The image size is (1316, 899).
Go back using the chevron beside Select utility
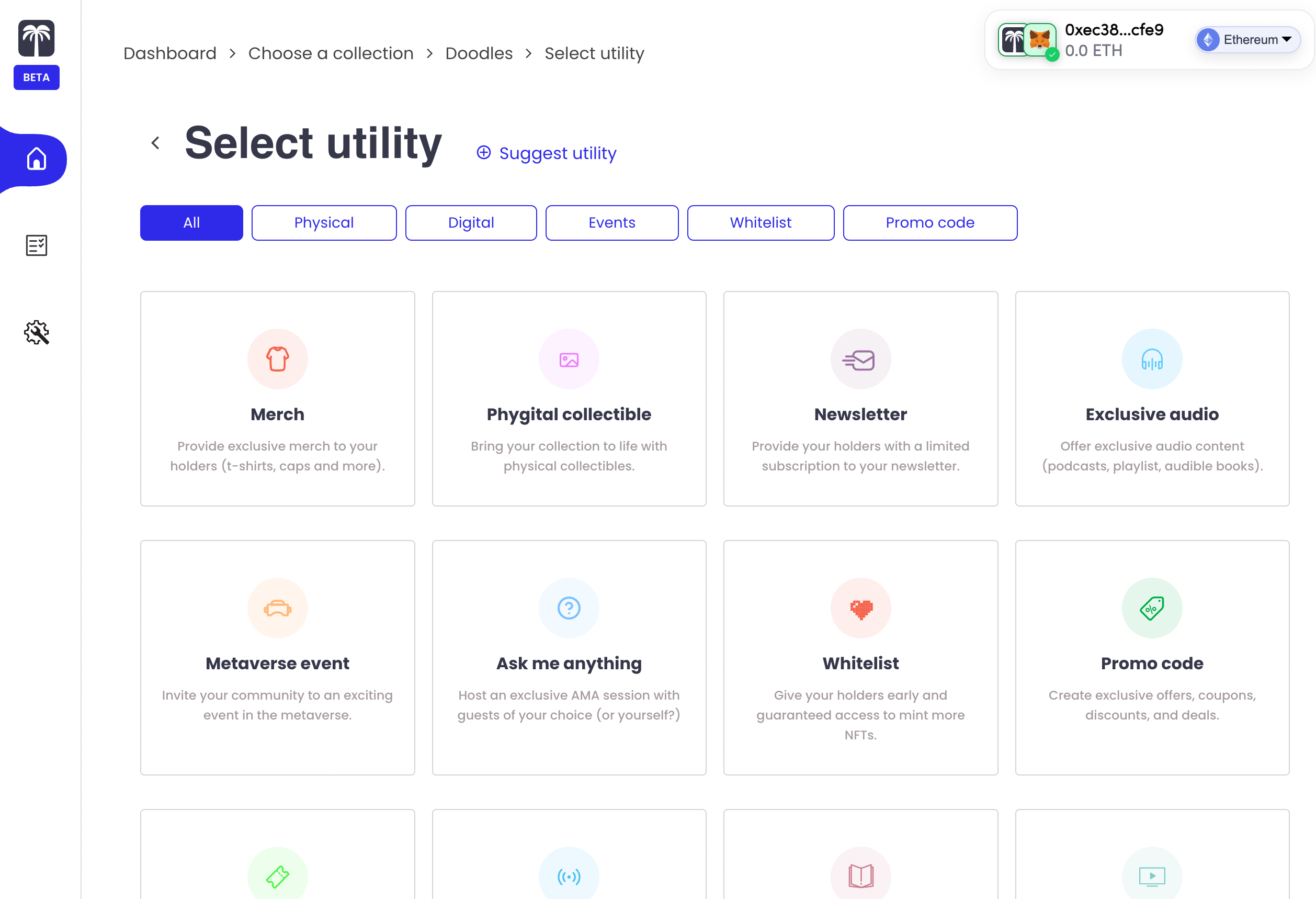(156, 143)
